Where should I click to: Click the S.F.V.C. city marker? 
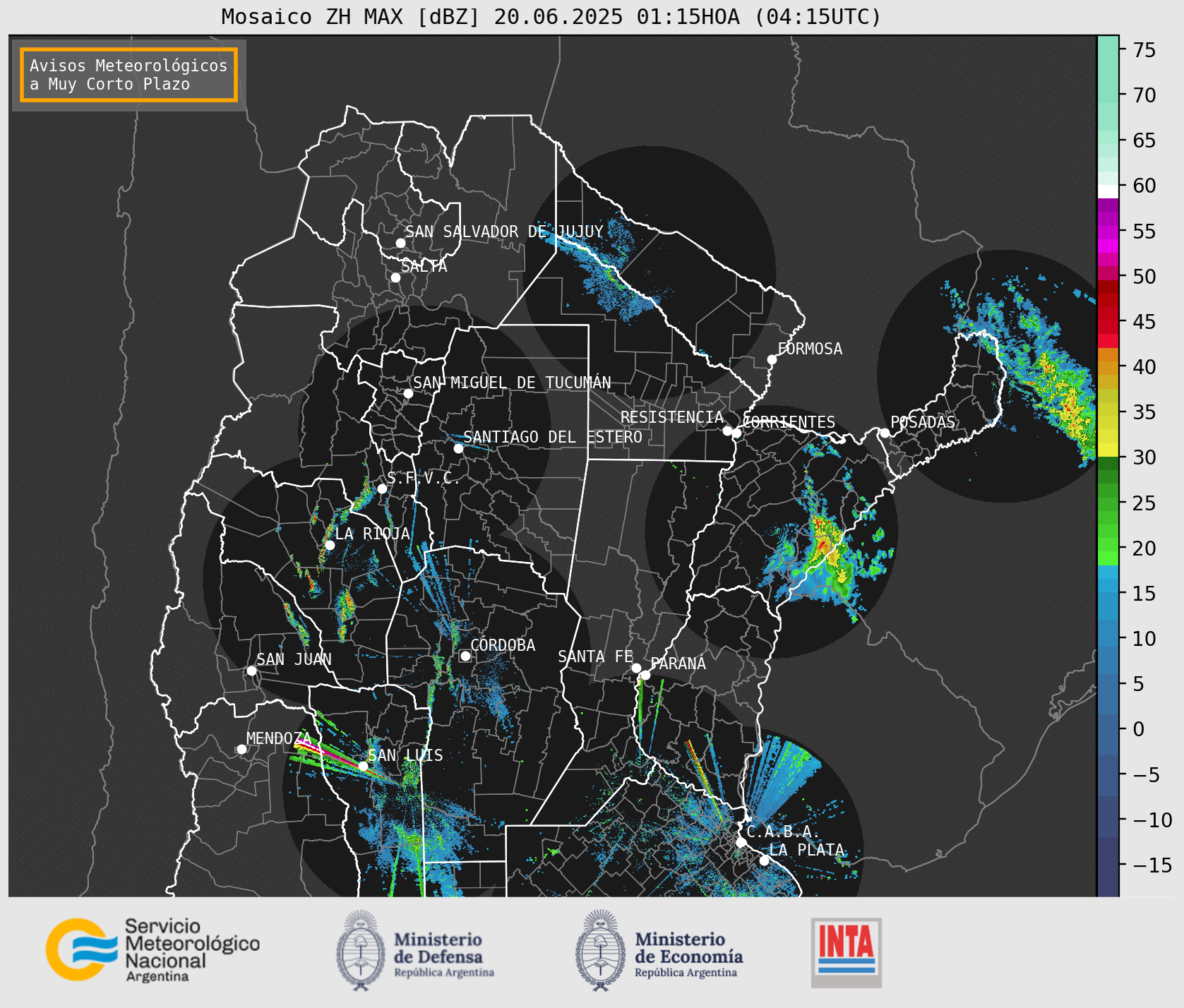coord(382,488)
